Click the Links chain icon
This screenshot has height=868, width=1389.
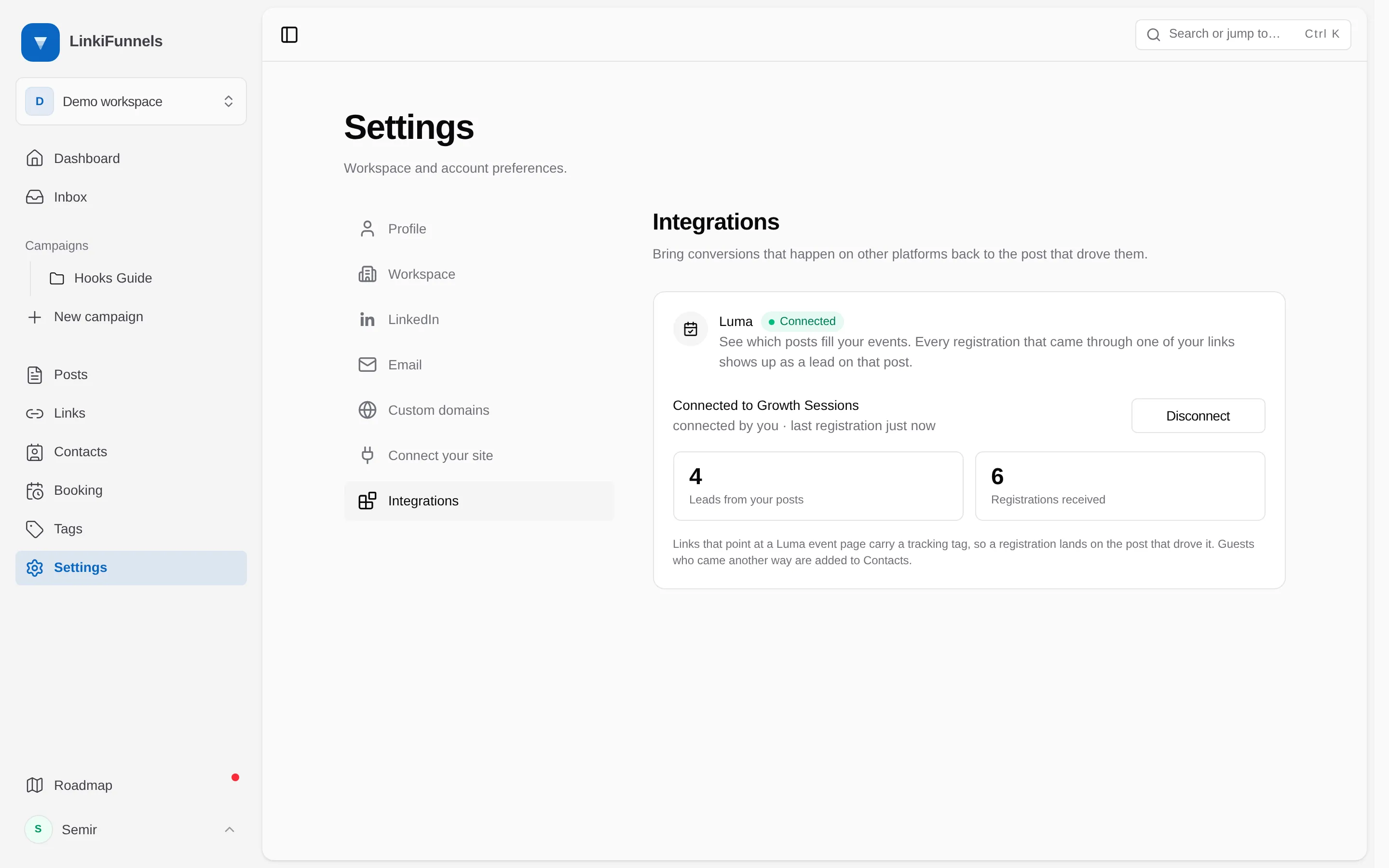tap(34, 413)
